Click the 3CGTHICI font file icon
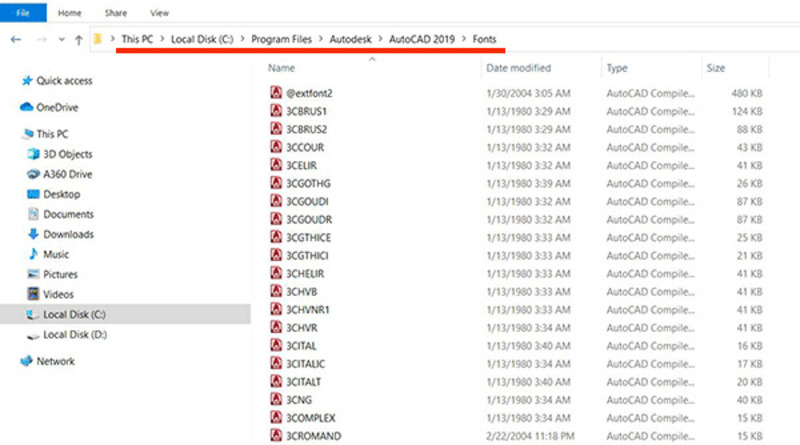 coord(276,254)
